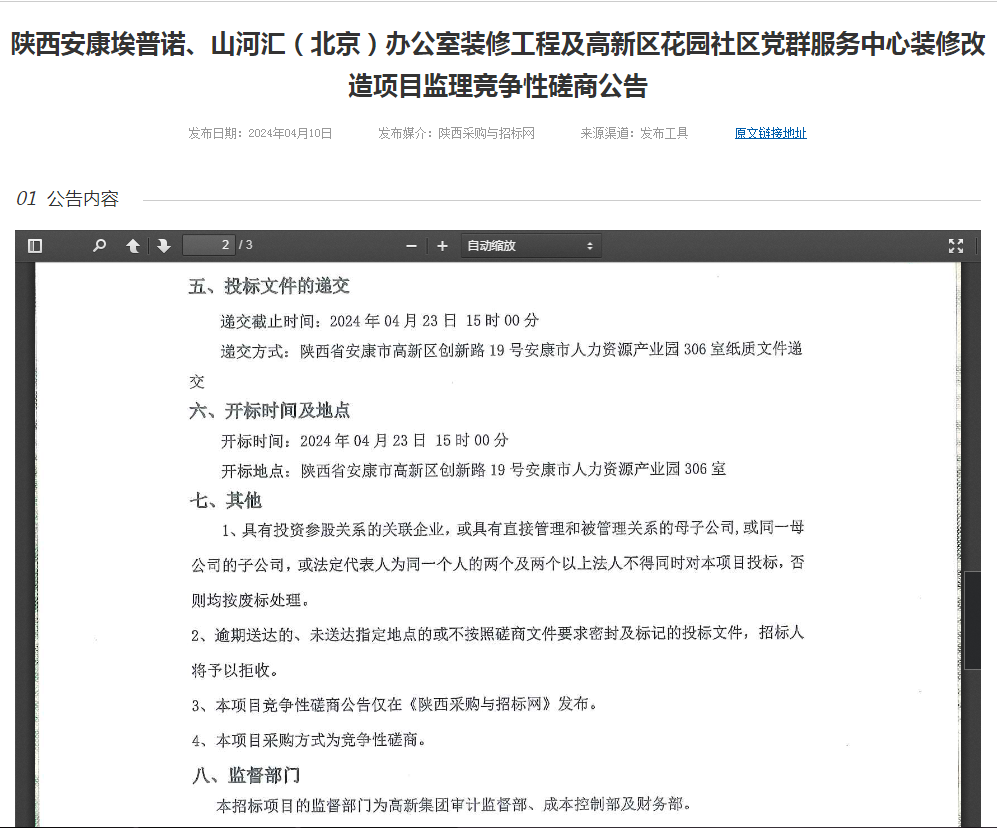Image resolution: width=997 pixels, height=828 pixels.
Task: Click the line 2、逾期送达的
Action: click(x=498, y=633)
